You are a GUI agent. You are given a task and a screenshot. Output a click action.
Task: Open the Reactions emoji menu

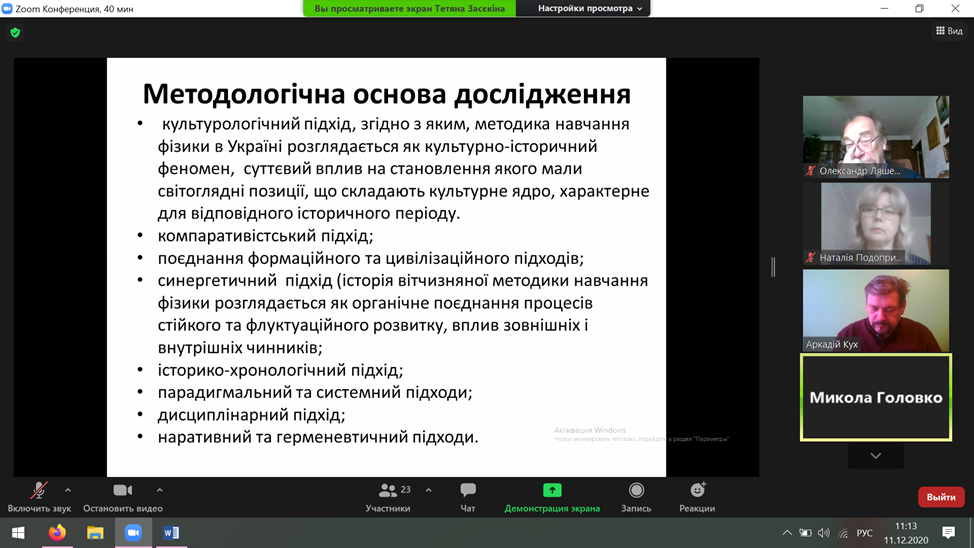tap(697, 491)
